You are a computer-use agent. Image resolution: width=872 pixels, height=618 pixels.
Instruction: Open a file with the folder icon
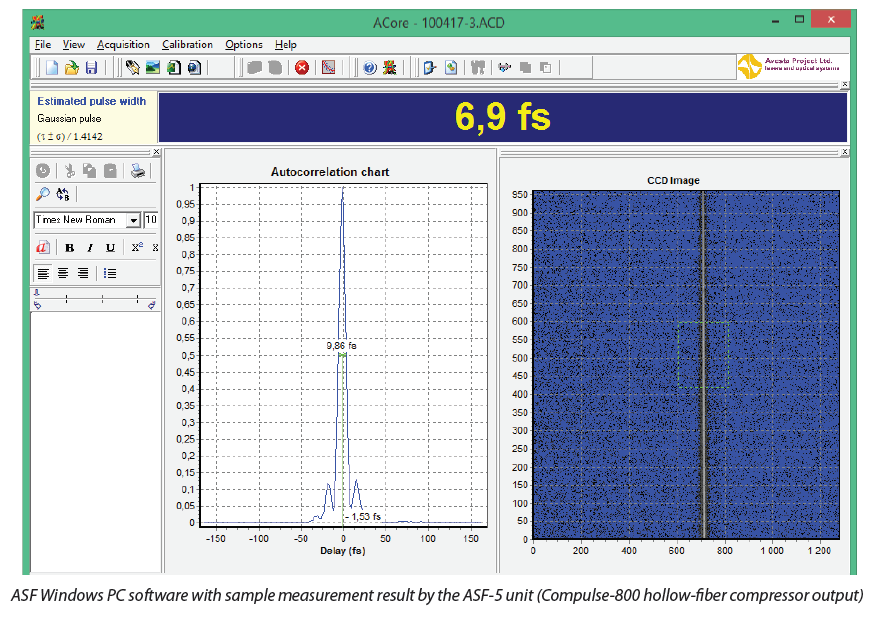click(x=71, y=68)
